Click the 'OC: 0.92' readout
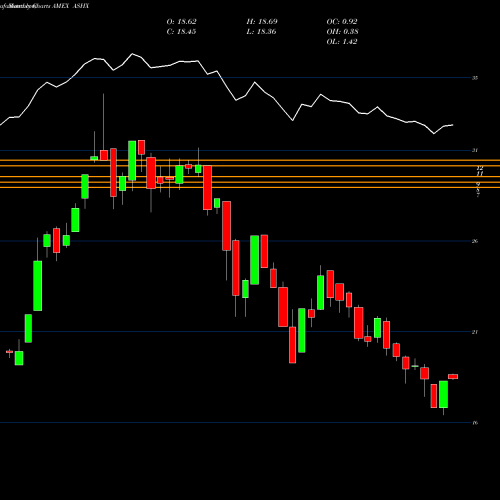Image resolution: width=500 pixels, height=500 pixels. [x=342, y=22]
